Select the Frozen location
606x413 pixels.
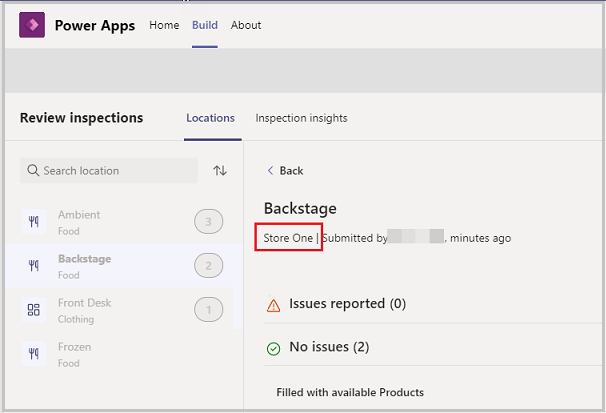122,354
